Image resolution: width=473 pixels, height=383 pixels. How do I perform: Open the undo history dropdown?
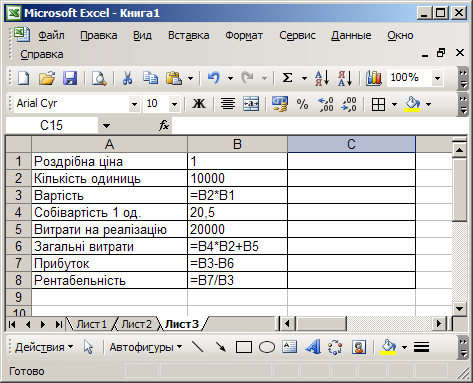tap(230, 79)
